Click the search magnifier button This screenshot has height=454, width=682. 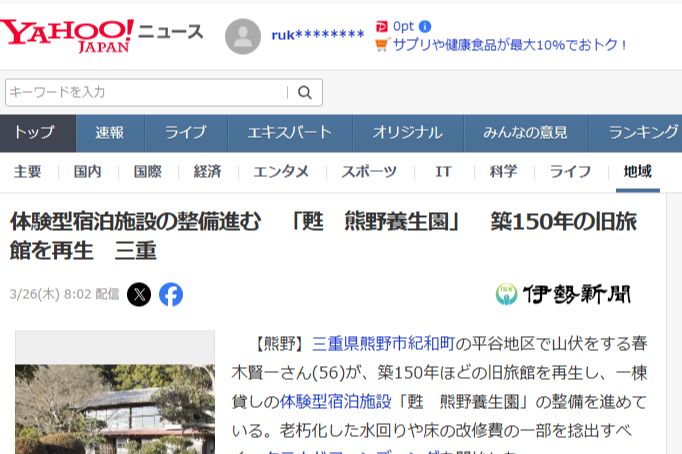304,92
